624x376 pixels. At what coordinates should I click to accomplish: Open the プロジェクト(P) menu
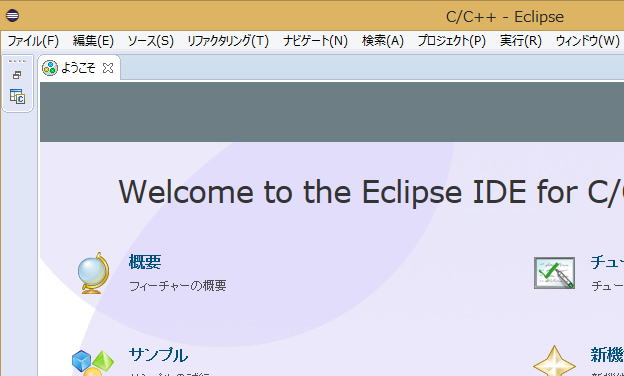[x=452, y=41]
